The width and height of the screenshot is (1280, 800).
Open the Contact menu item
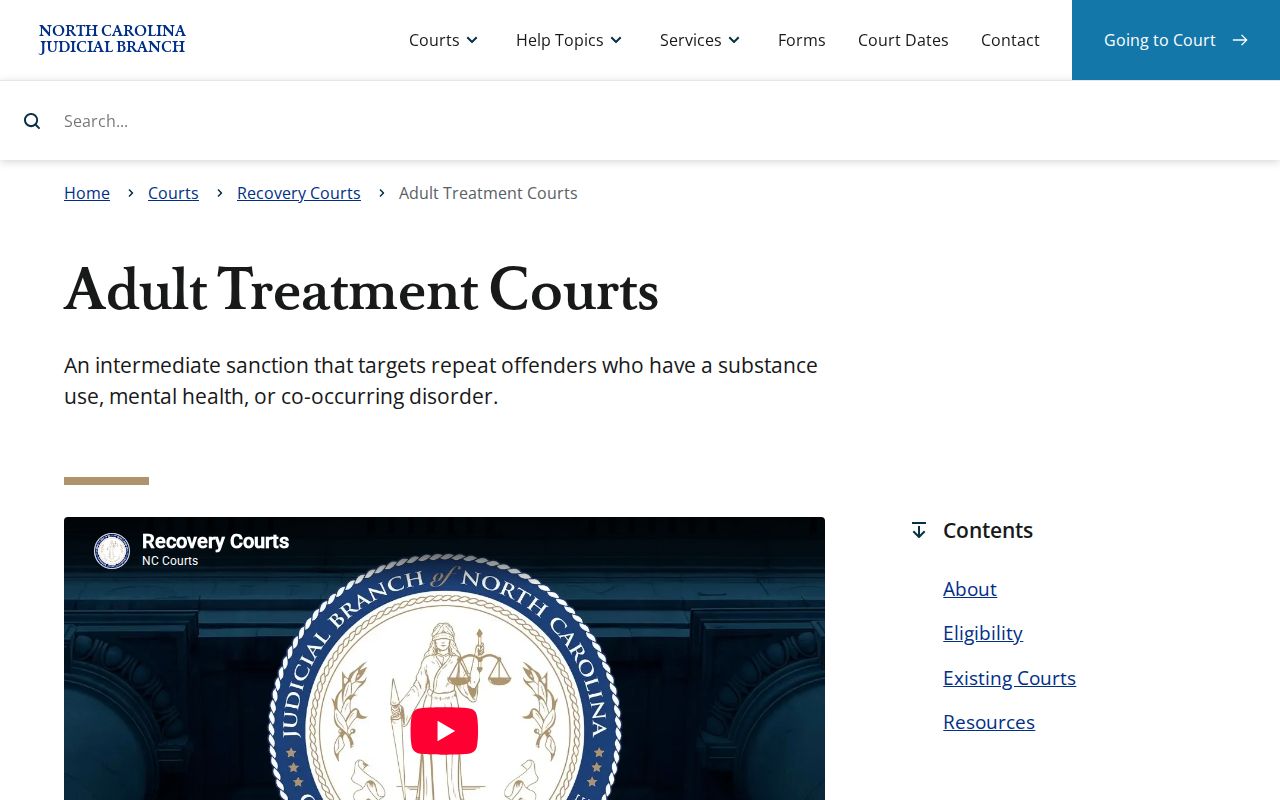pyautogui.click(x=1010, y=40)
